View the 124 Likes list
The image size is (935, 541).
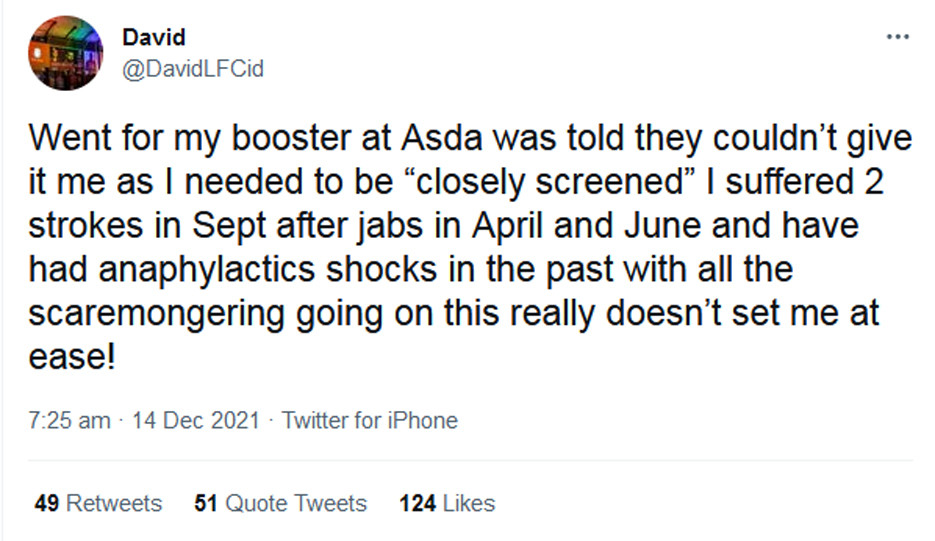point(446,503)
